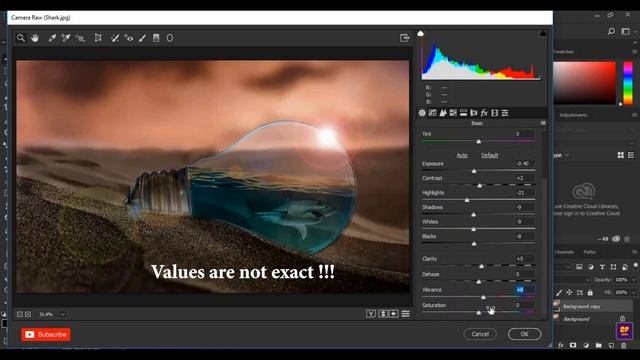Select the Adjustment Brush tool
Screen dimensions: 640x360
pos(142,38)
